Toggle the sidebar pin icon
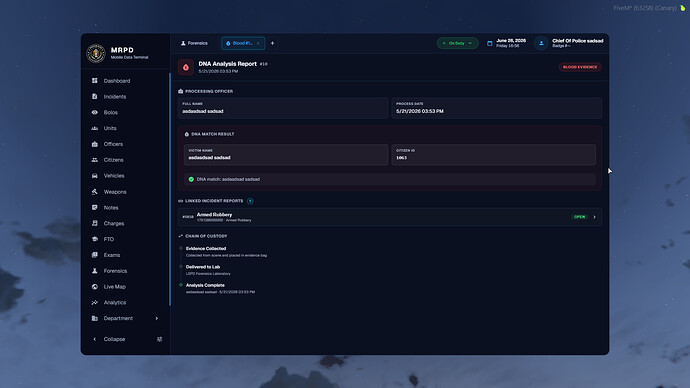The image size is (690, 388). (x=159, y=339)
